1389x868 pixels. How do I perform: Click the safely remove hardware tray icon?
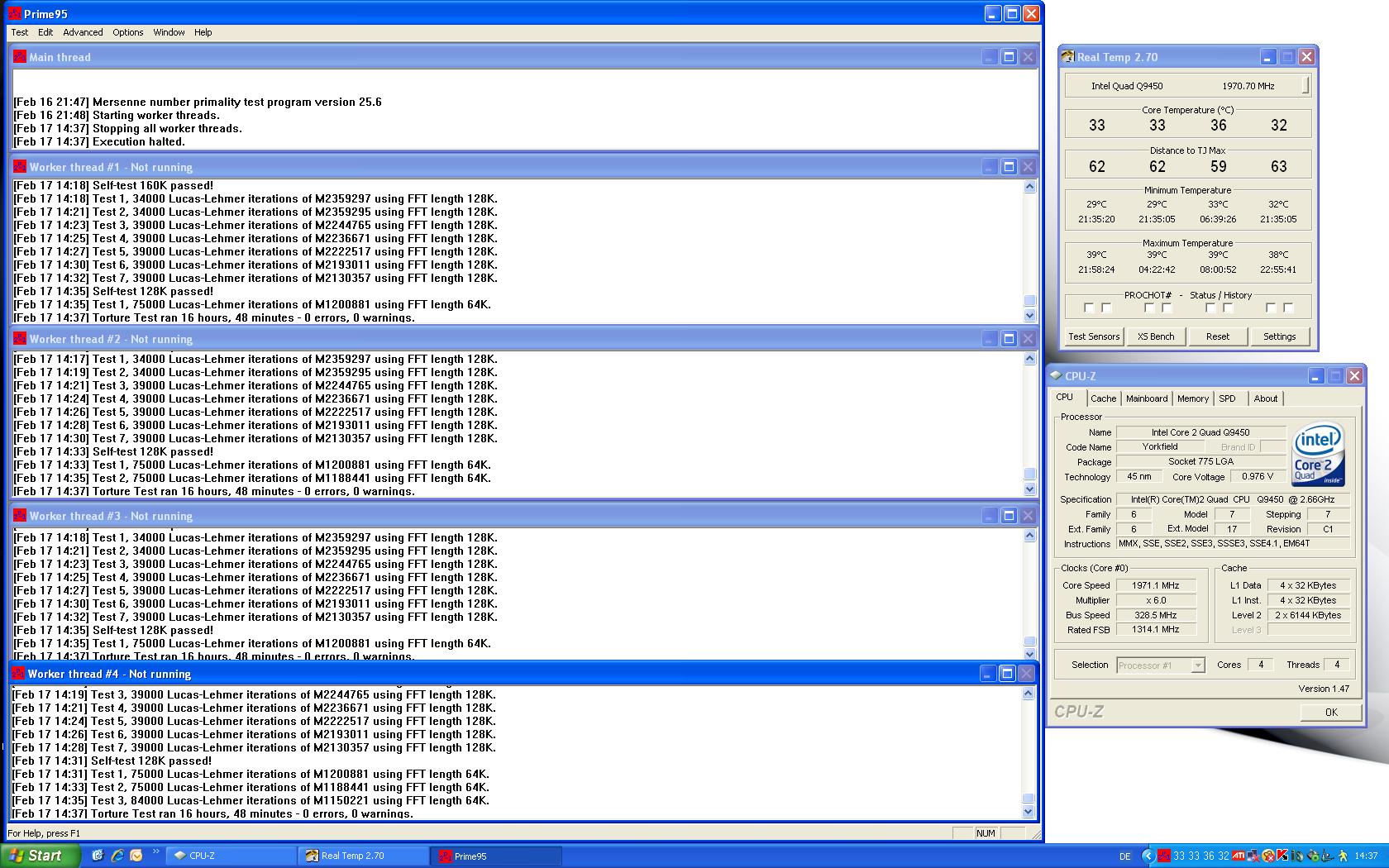1314,856
